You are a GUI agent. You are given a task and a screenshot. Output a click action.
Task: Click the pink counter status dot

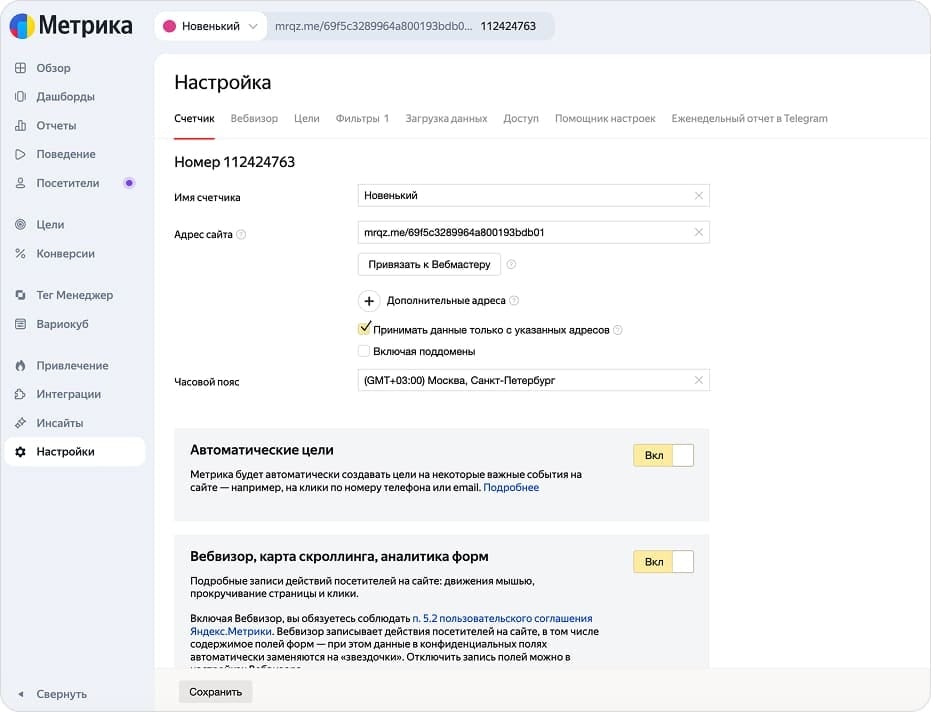169,26
